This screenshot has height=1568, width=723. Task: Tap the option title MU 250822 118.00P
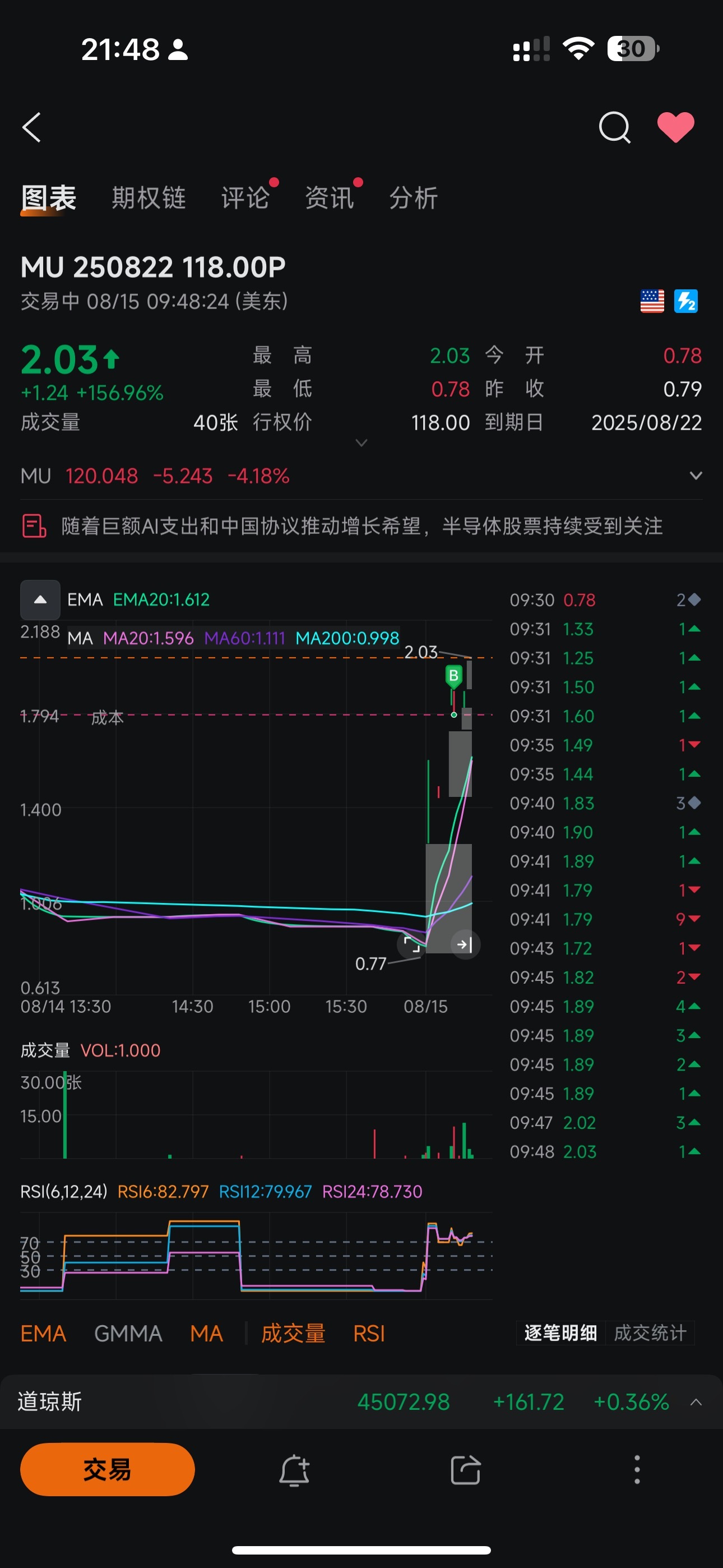tap(154, 266)
